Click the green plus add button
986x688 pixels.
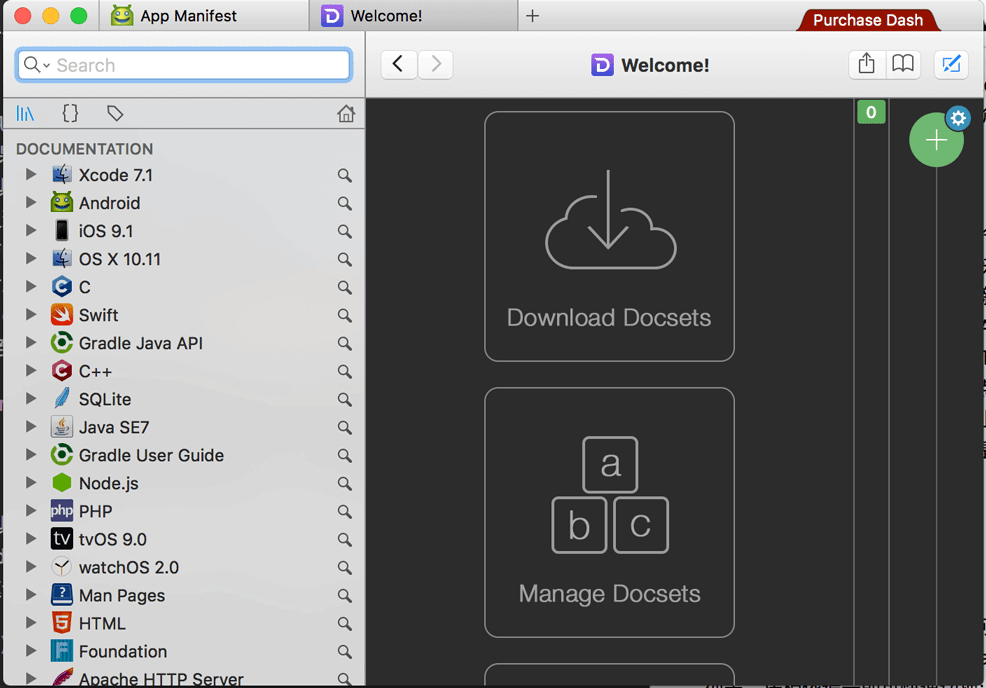click(x=935, y=141)
